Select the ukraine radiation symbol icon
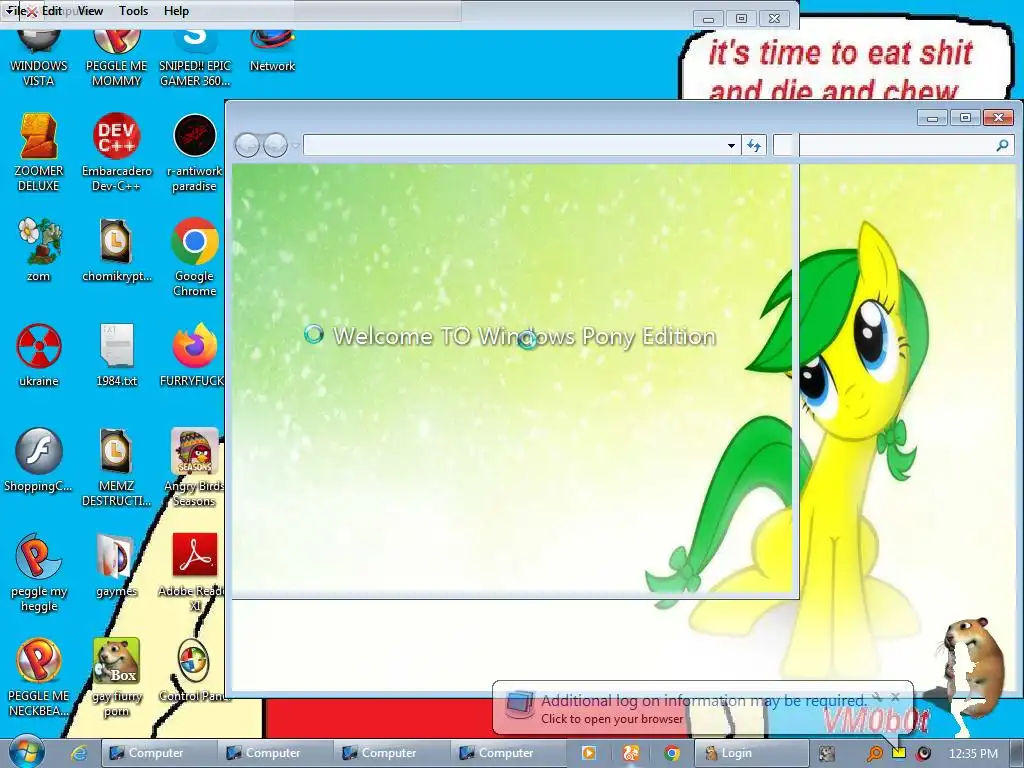 [39, 355]
